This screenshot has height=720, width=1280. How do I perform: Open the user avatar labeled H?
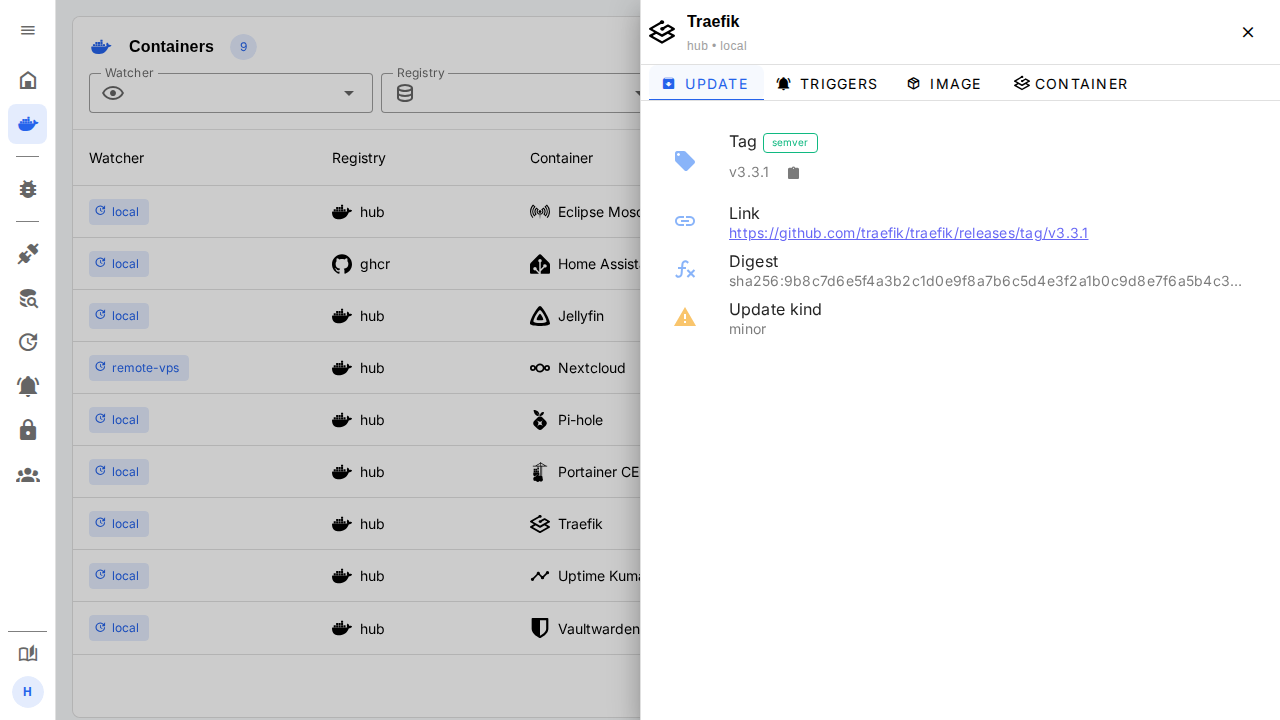28,692
